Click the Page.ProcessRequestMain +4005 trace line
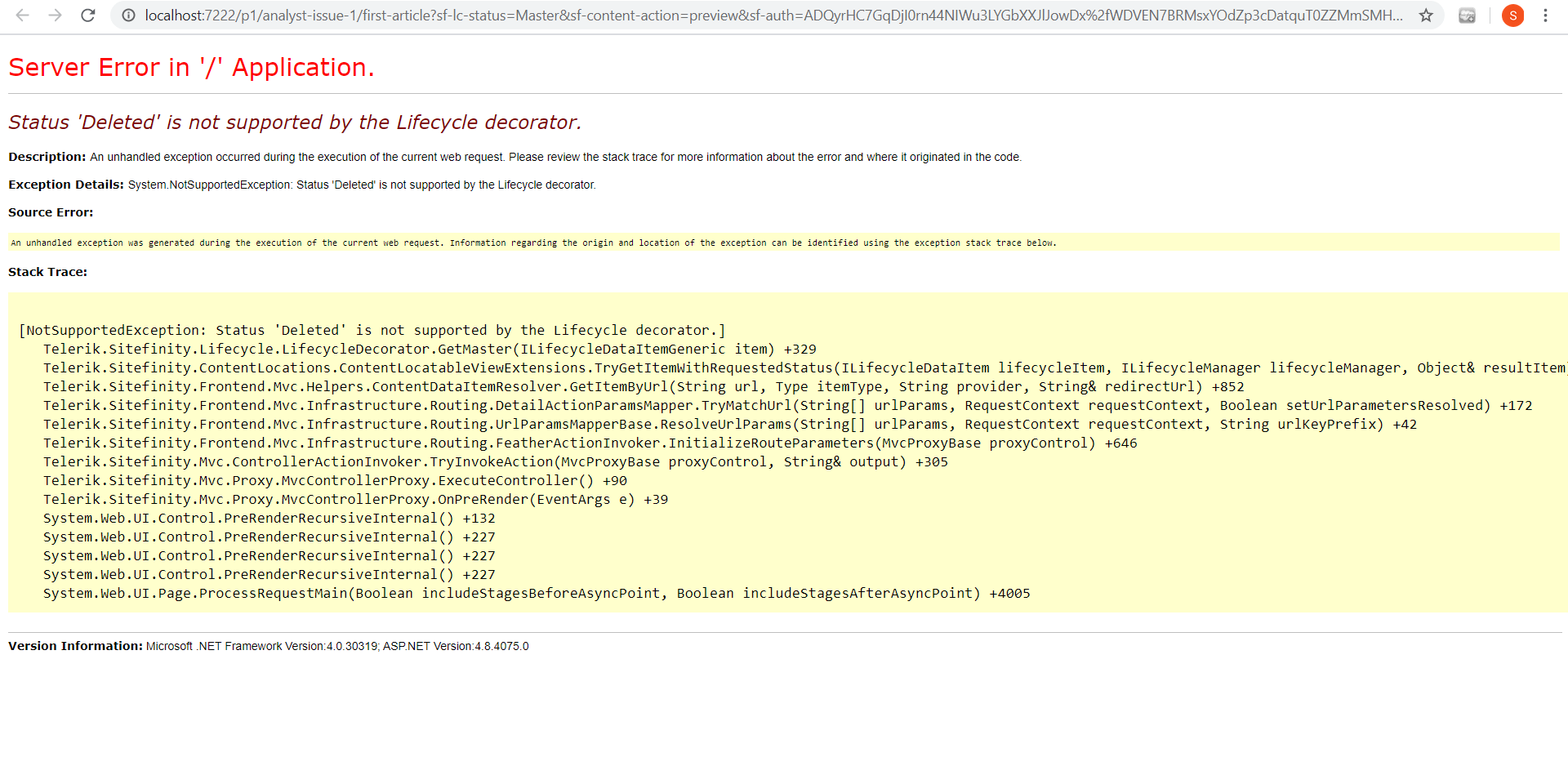The height and width of the screenshot is (784, 1568). 537,593
